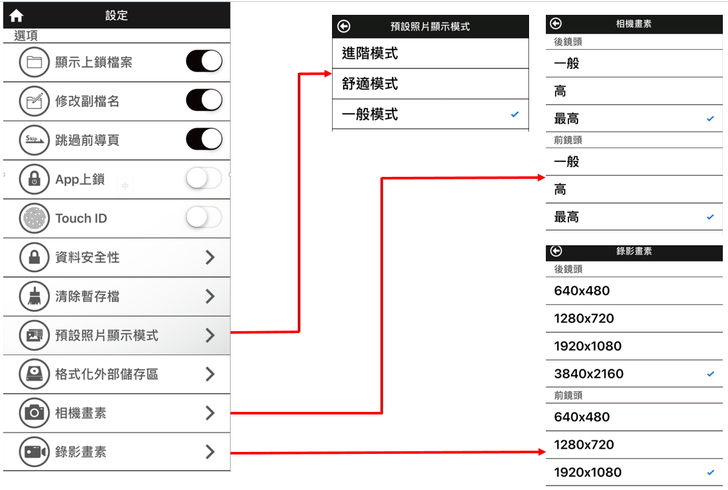Turn off the 顯示上鎖檔案 switch
Image resolution: width=728 pixels, height=490 pixels.
tap(204, 61)
